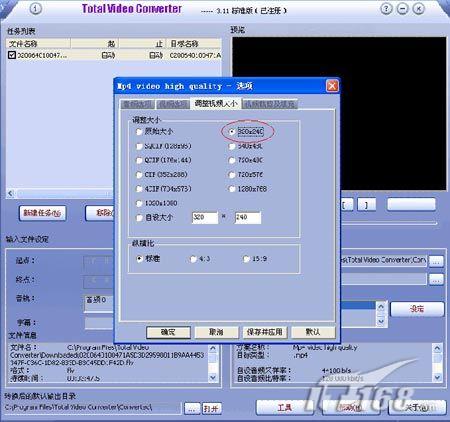The width and height of the screenshot is (450, 422).
Task: Click the info icon in title bar
Action: point(36,9)
